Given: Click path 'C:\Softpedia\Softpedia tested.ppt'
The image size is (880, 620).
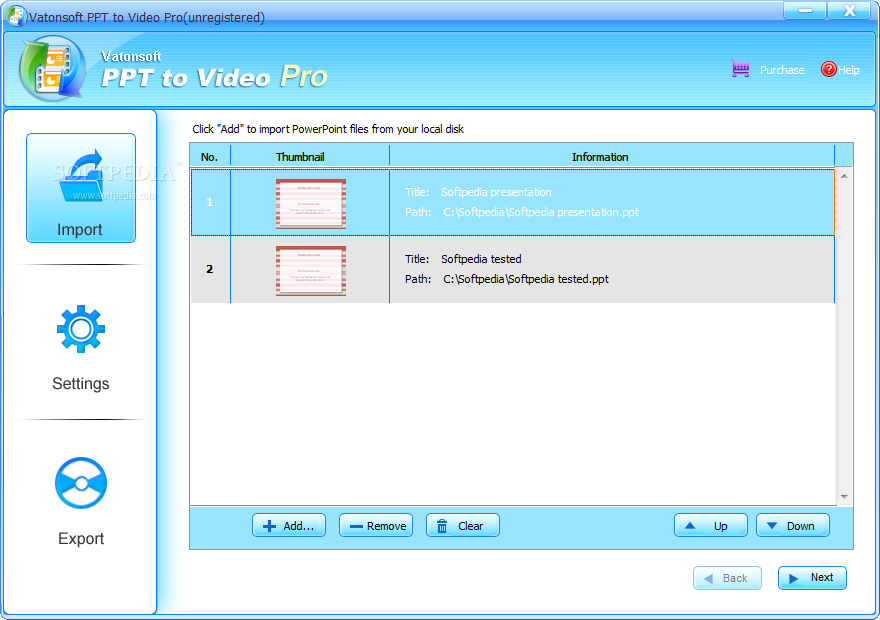Looking at the screenshot, I should click(526, 279).
